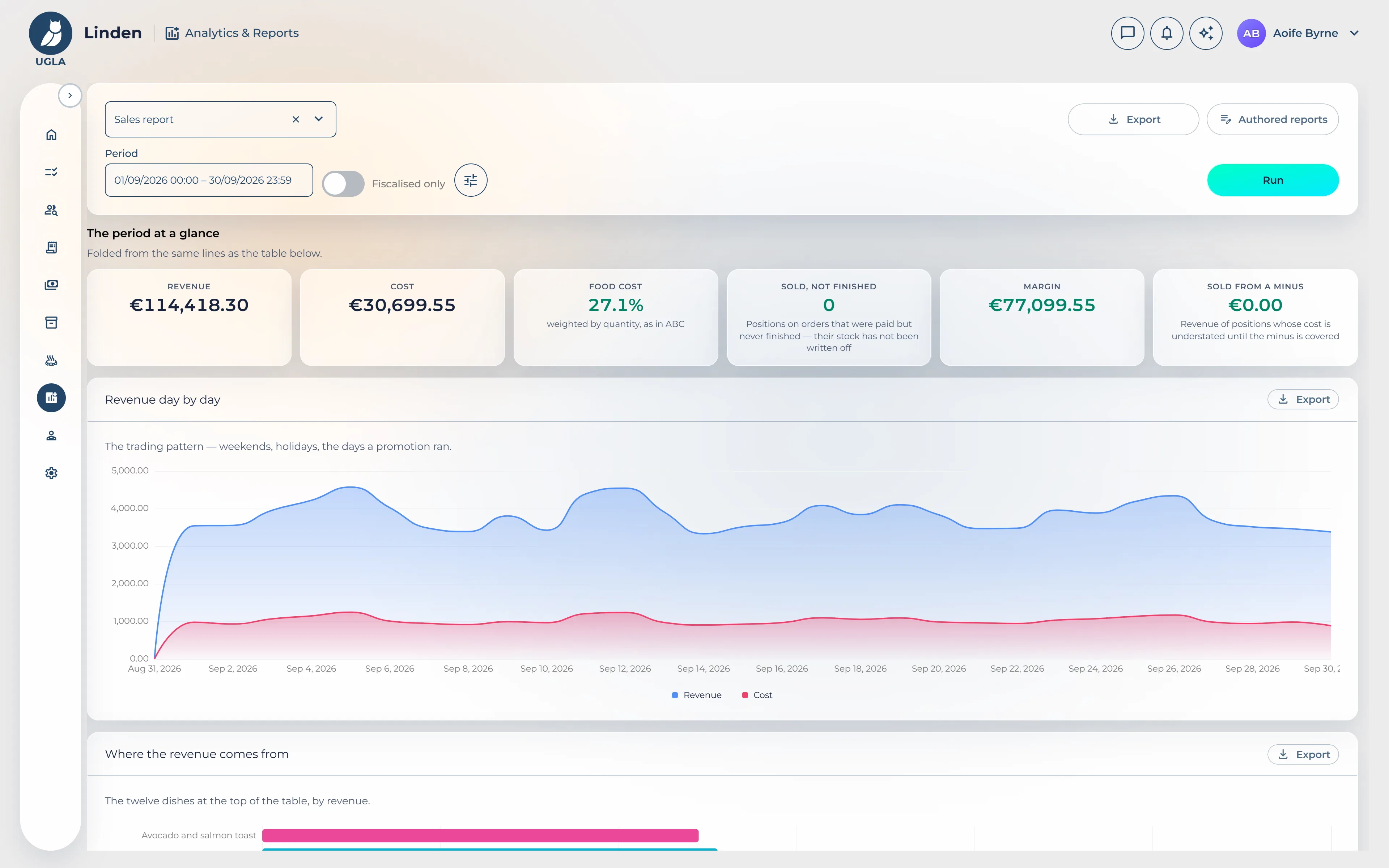Toggle Cost series in chart legend
The image size is (1389, 868).
click(756, 695)
